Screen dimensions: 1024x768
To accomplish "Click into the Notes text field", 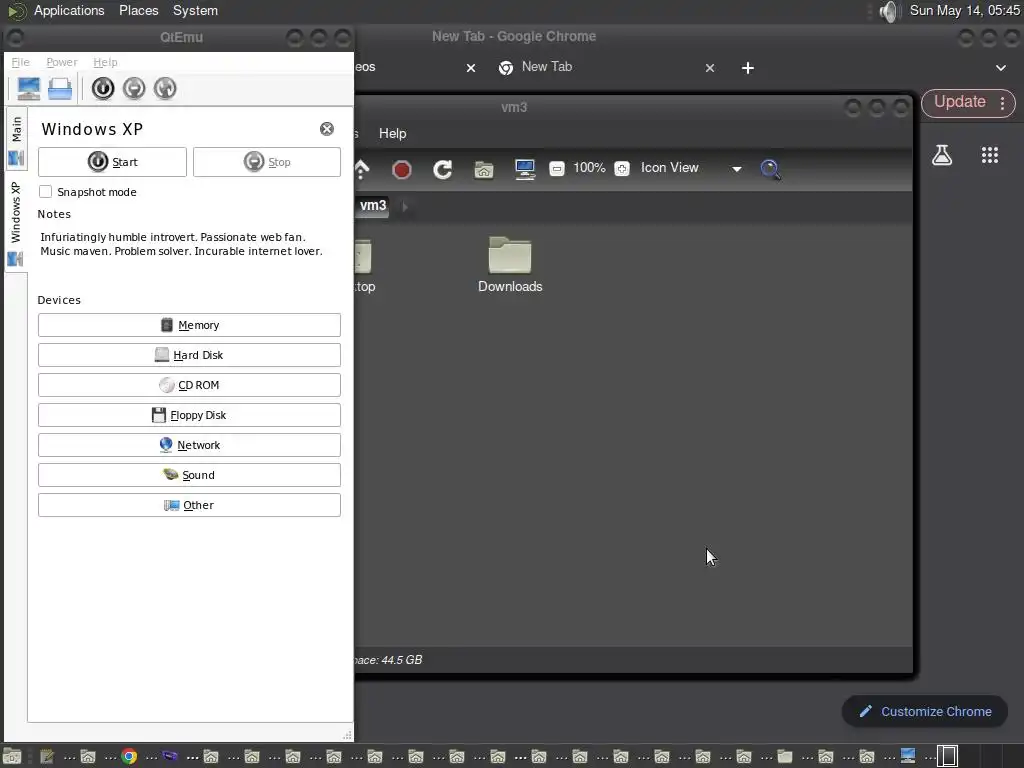I will point(189,255).
